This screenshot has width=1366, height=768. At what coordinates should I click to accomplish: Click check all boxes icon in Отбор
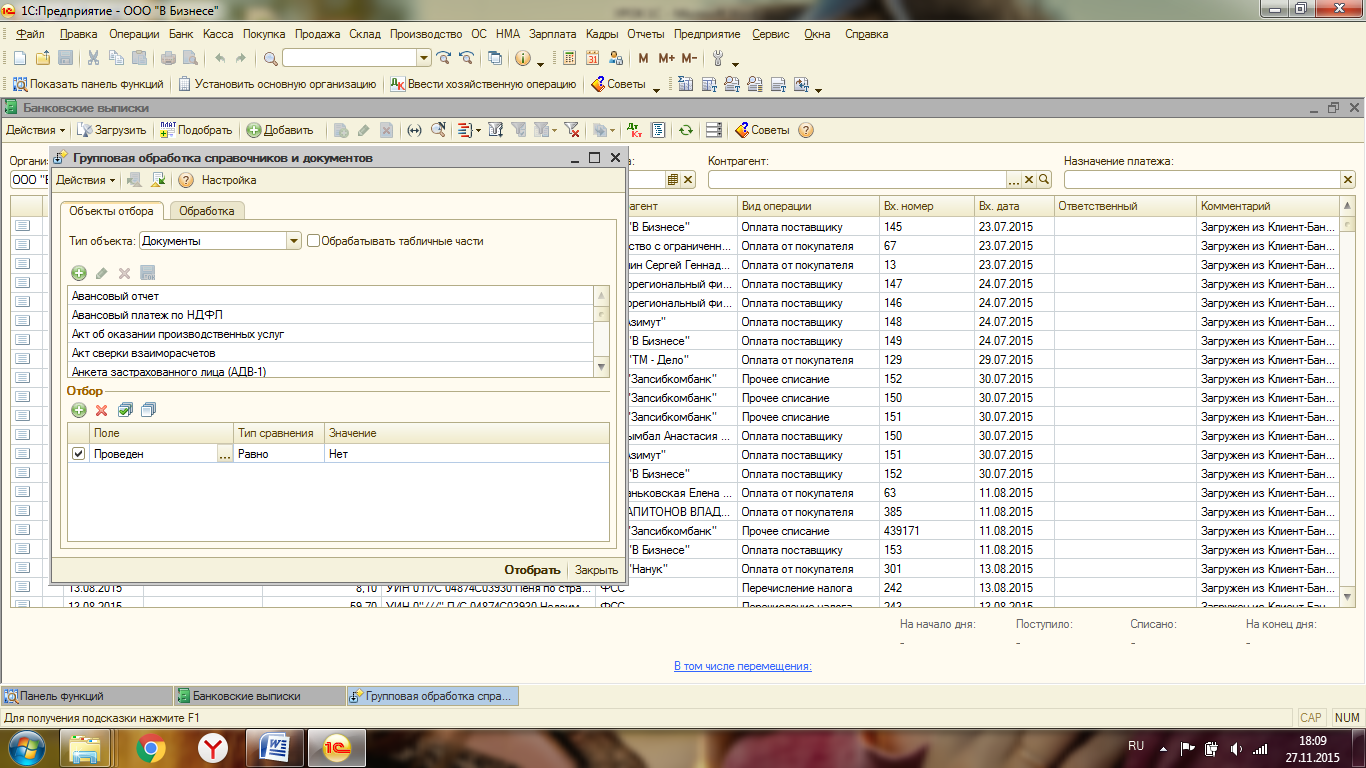125,410
